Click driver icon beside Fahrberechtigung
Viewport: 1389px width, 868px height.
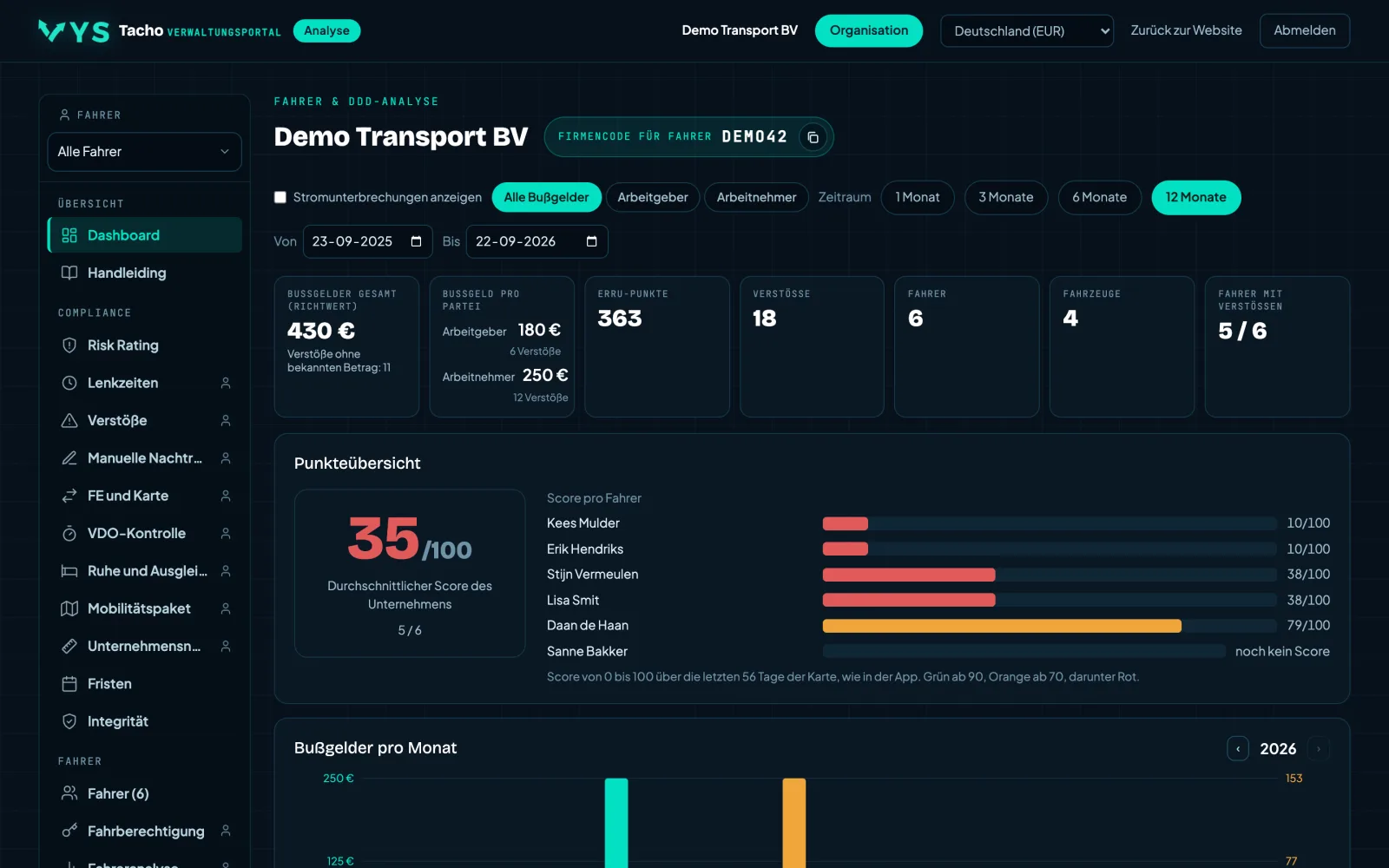click(x=226, y=831)
